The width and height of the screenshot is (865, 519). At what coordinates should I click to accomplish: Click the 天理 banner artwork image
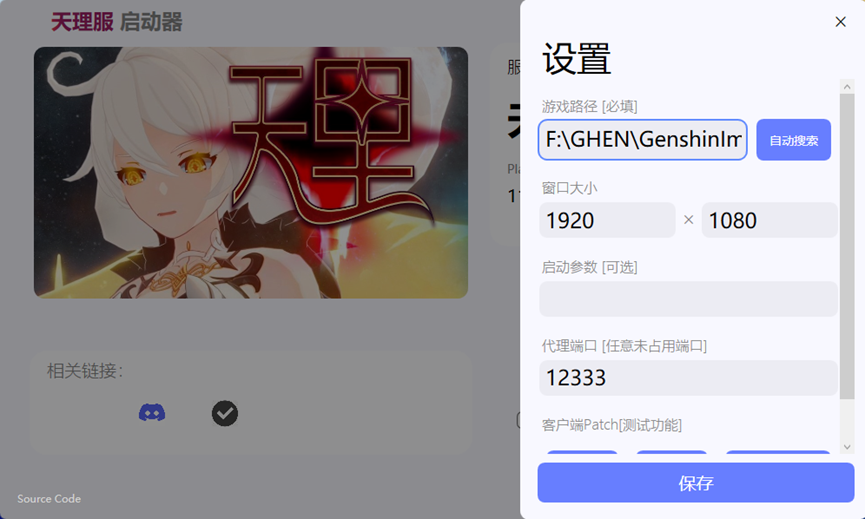click(251, 173)
